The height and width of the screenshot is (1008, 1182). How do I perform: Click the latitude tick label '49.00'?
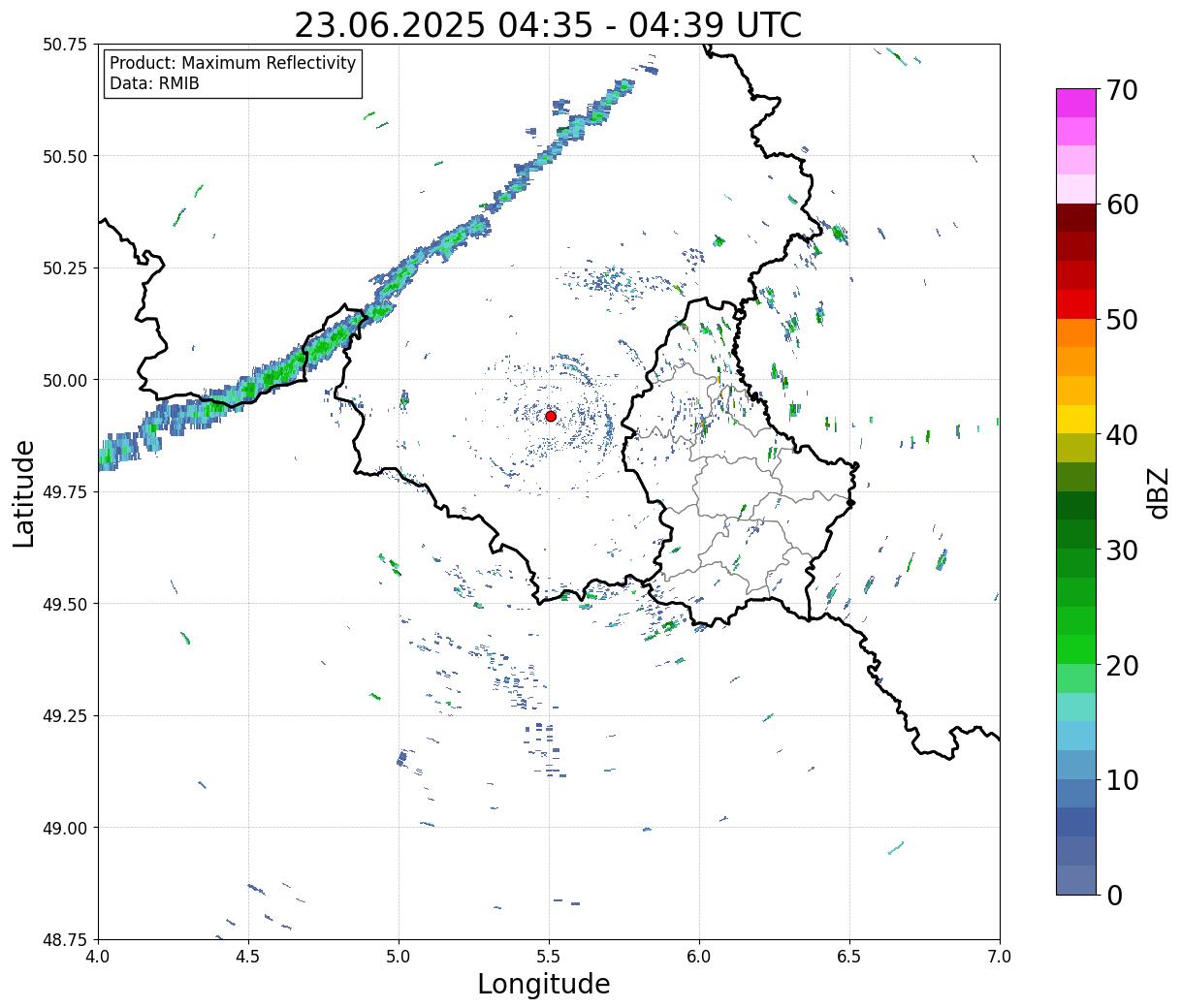65,828
